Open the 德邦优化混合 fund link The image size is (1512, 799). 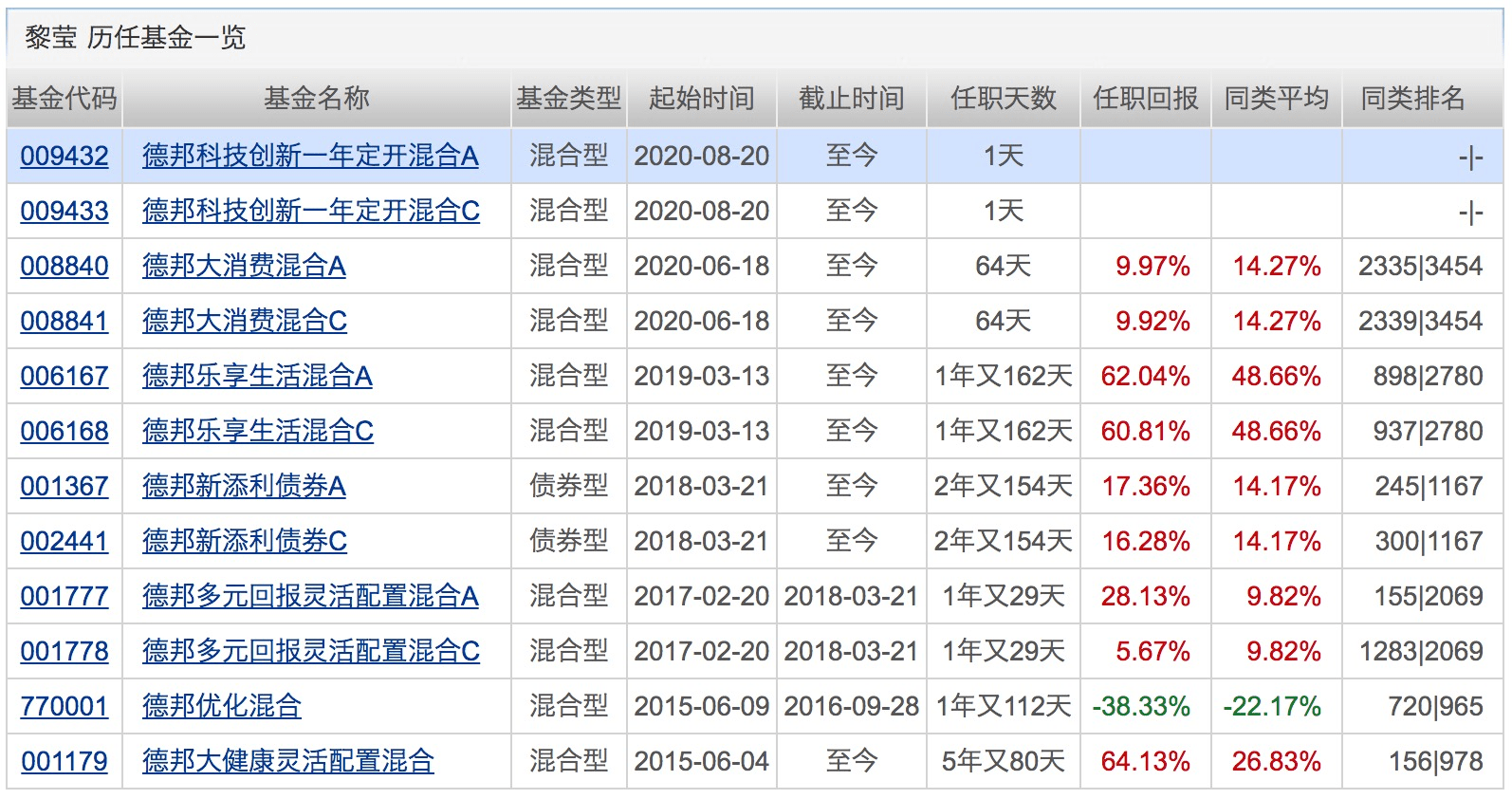coord(222,706)
